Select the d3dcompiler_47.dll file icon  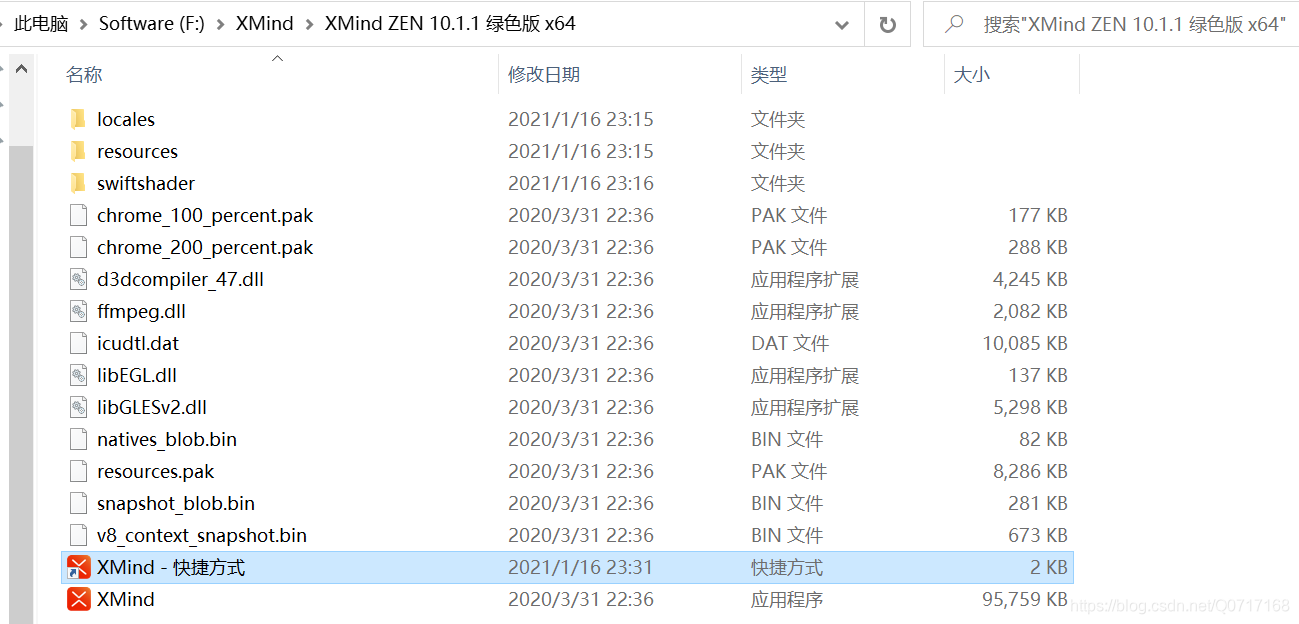click(79, 279)
